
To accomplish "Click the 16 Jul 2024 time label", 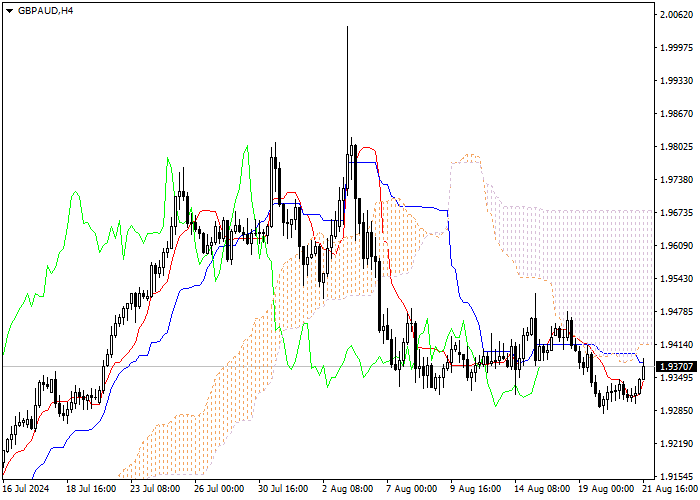I will 26,489.
